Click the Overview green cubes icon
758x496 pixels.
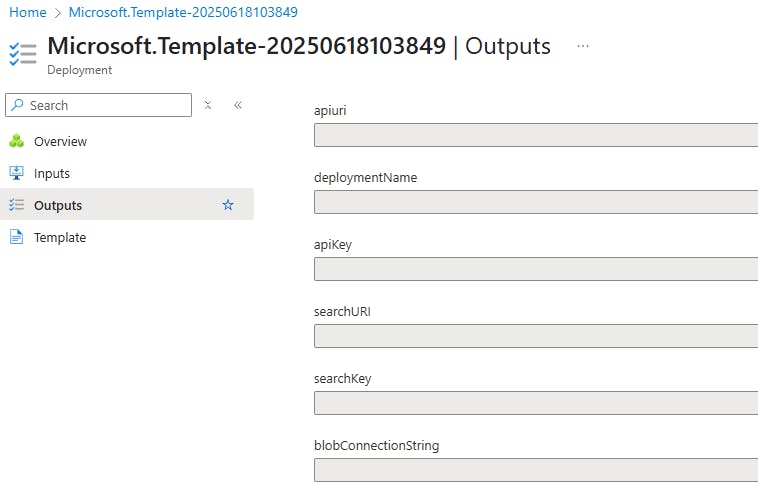tap(16, 141)
